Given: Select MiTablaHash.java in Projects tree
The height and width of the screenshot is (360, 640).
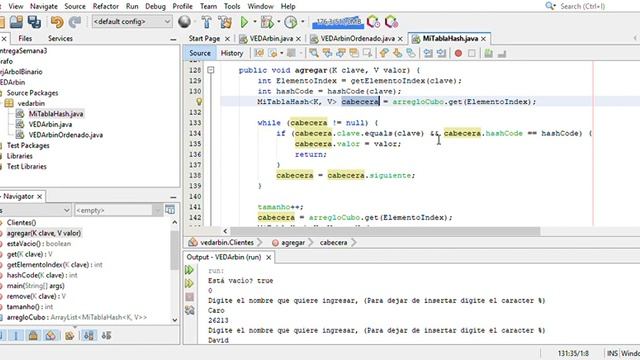Looking at the screenshot, I should pyautogui.click(x=56, y=114).
